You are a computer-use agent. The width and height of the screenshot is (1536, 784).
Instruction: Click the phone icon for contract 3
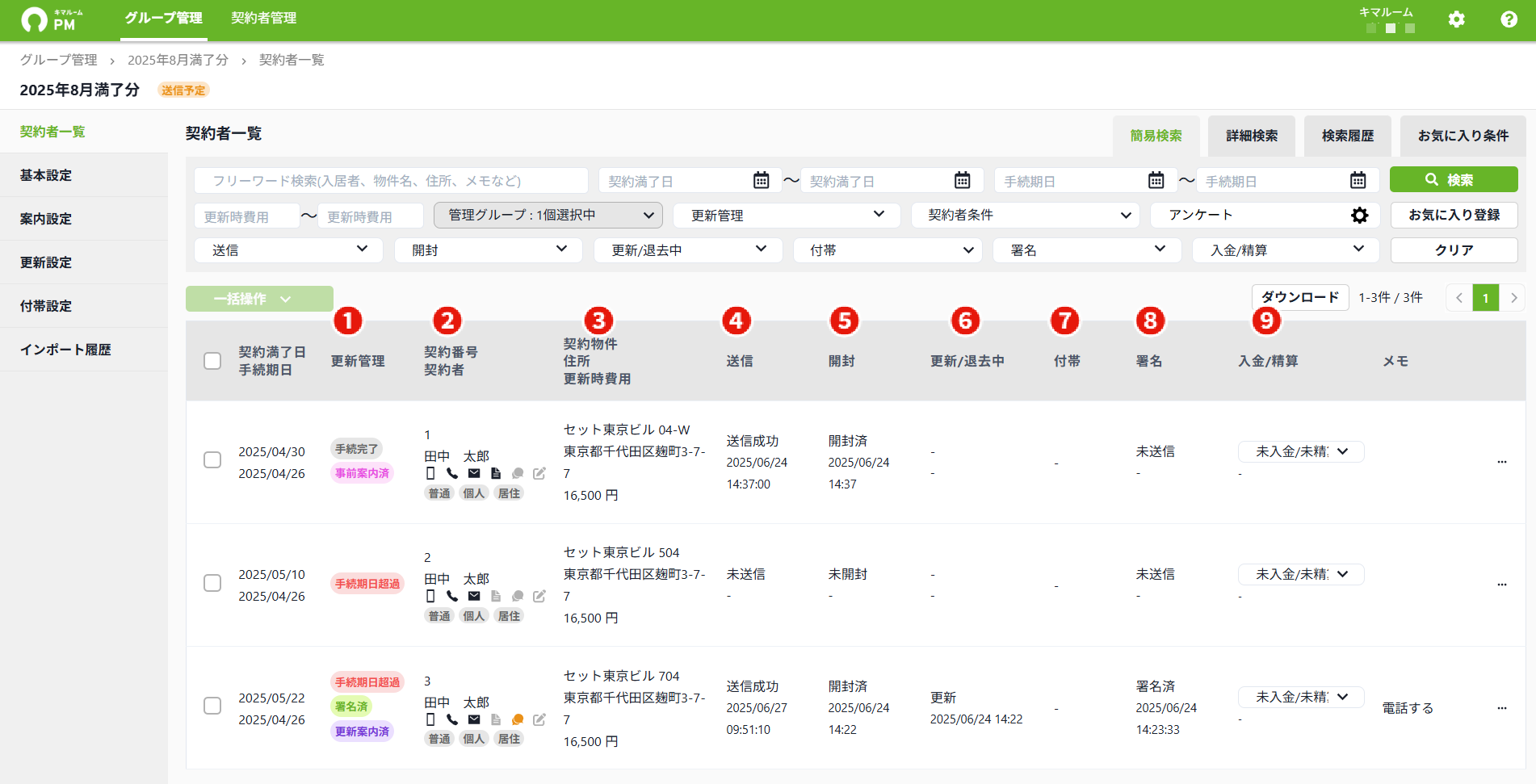pyautogui.click(x=452, y=719)
